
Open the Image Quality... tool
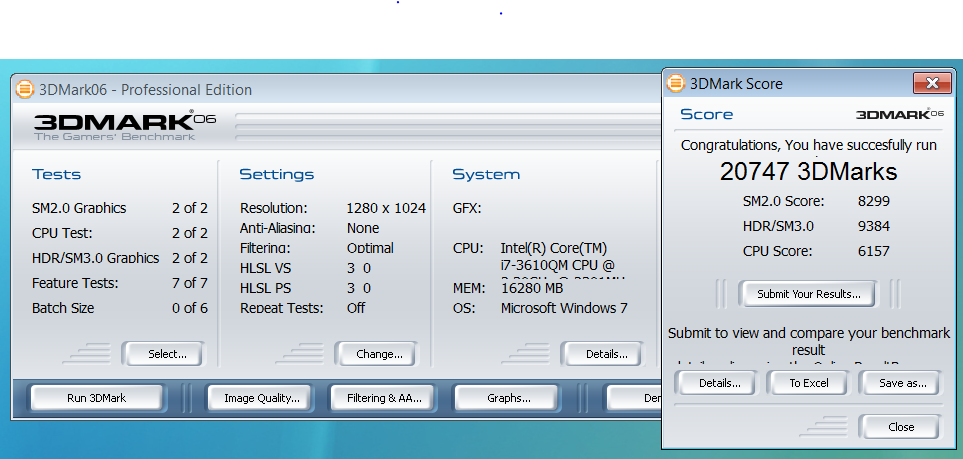[260, 398]
